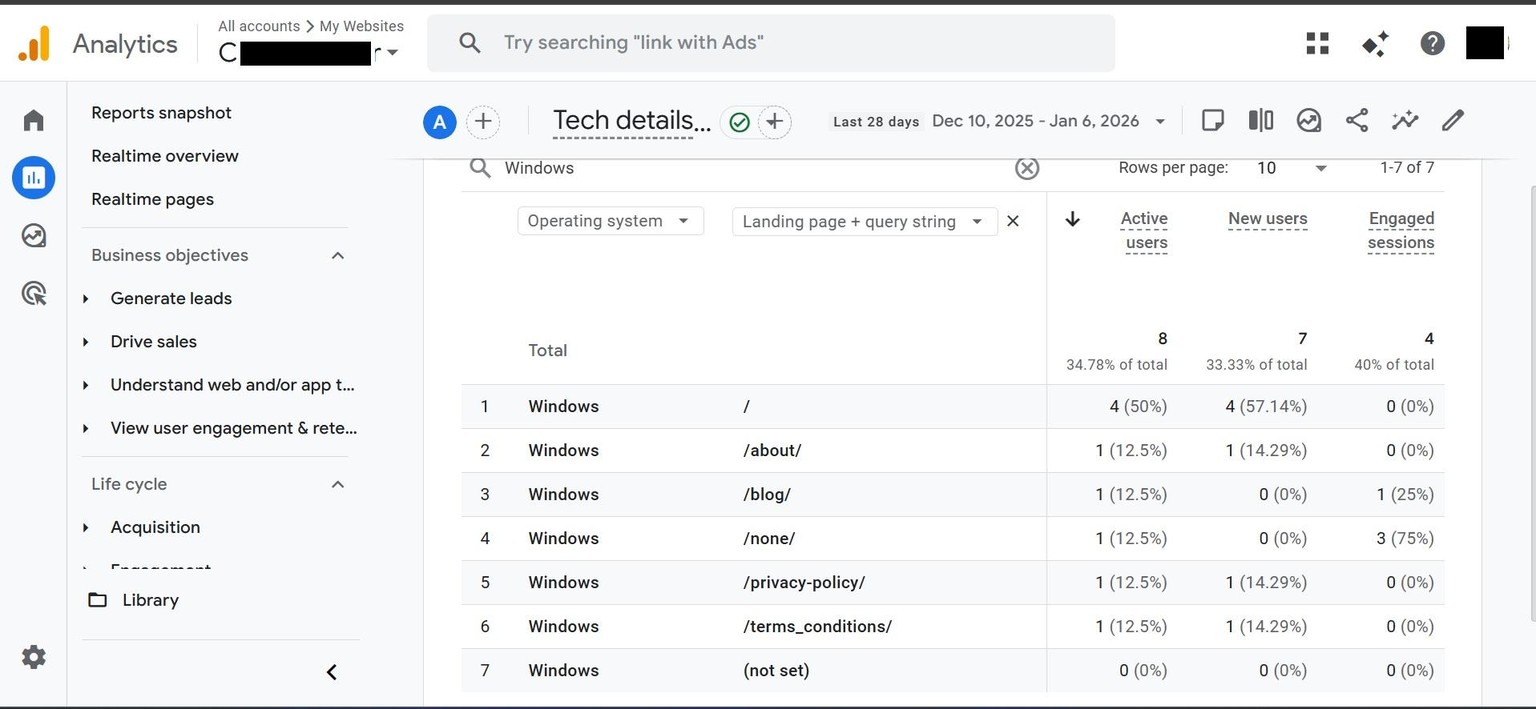This screenshot has height=709, width=1536.
Task: Click the sort descending arrow
Action: [1072, 219]
